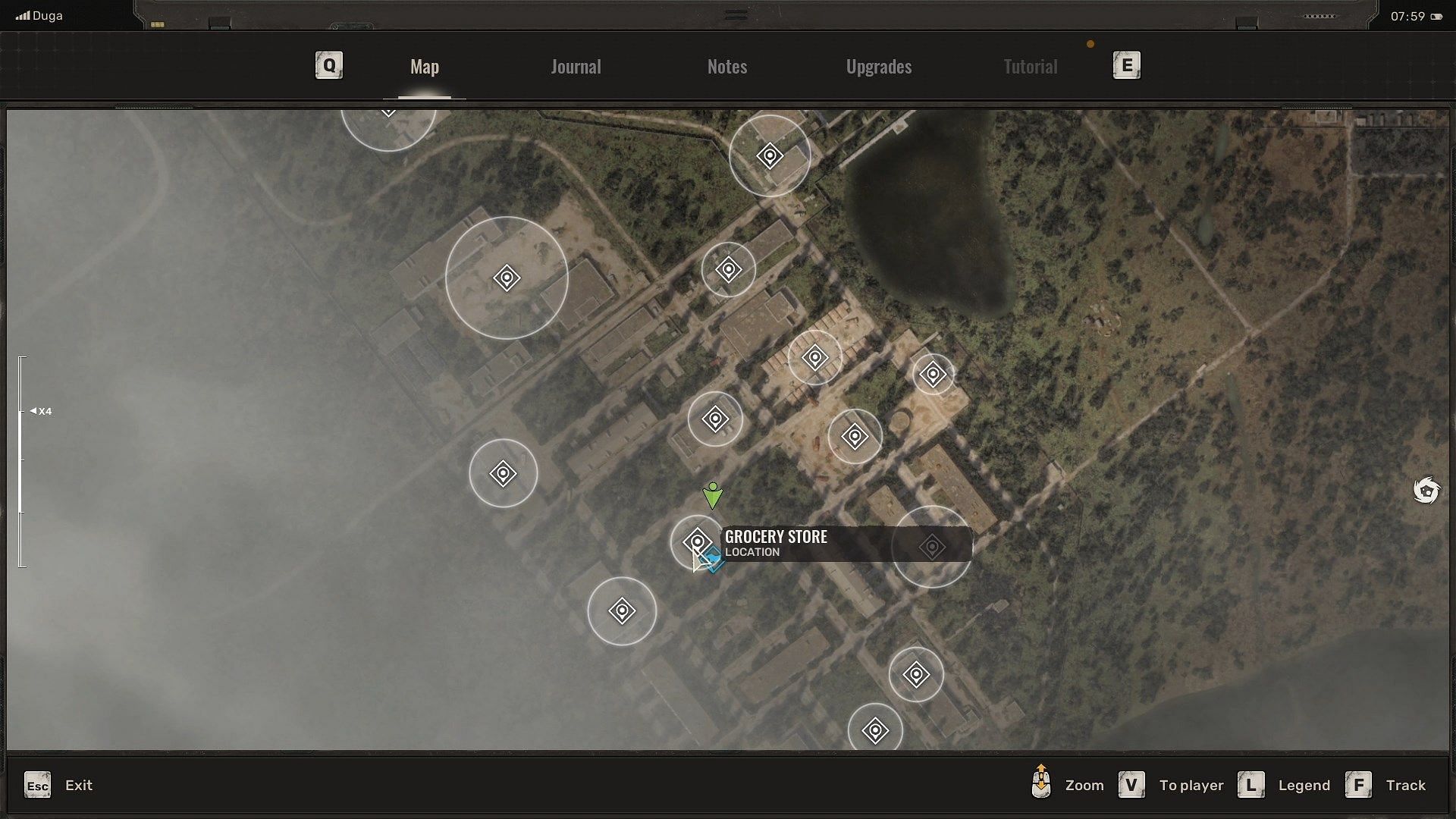Click Track to track current objective
Viewport: 1456px width, 819px height.
click(x=1407, y=785)
